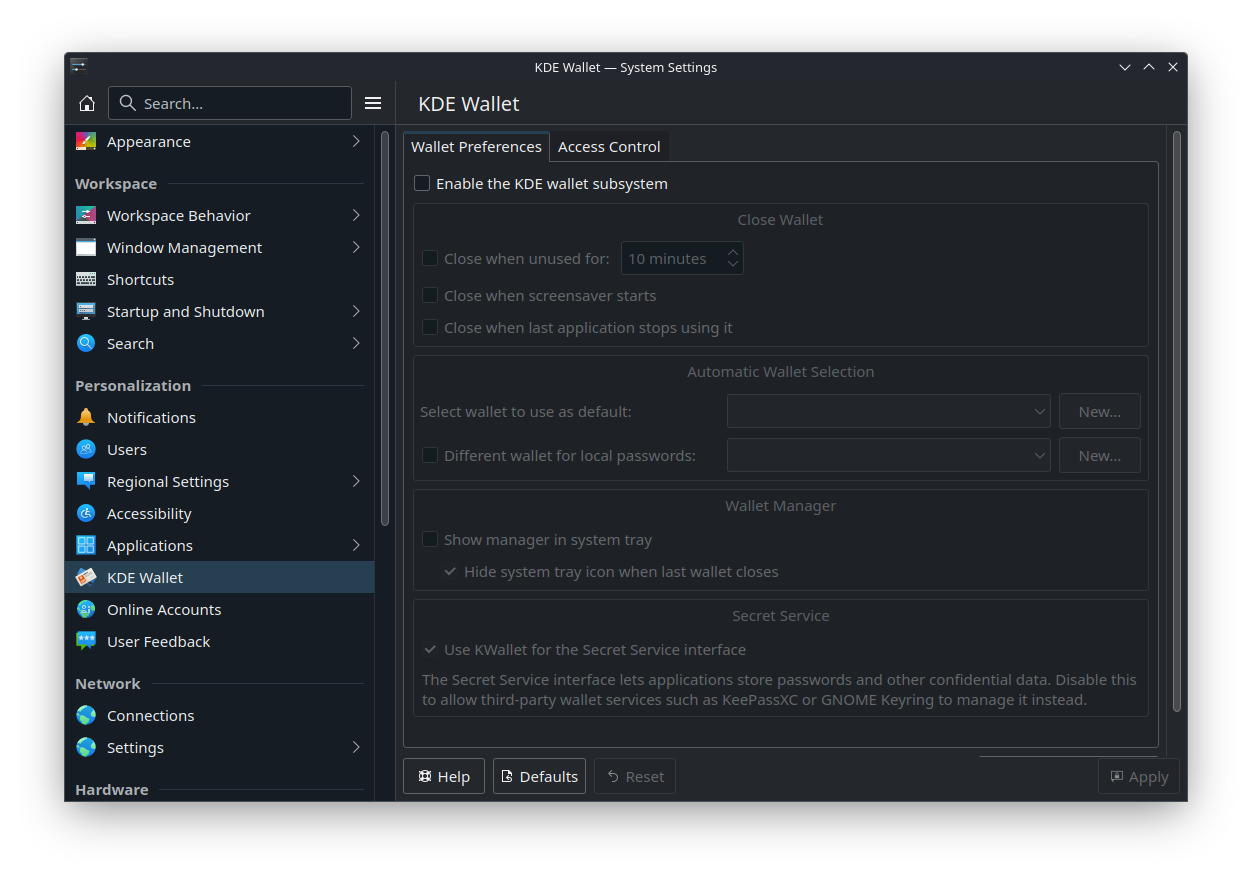This screenshot has height=878, width=1252.
Task: Open the hamburger menu button
Action: coord(373,103)
